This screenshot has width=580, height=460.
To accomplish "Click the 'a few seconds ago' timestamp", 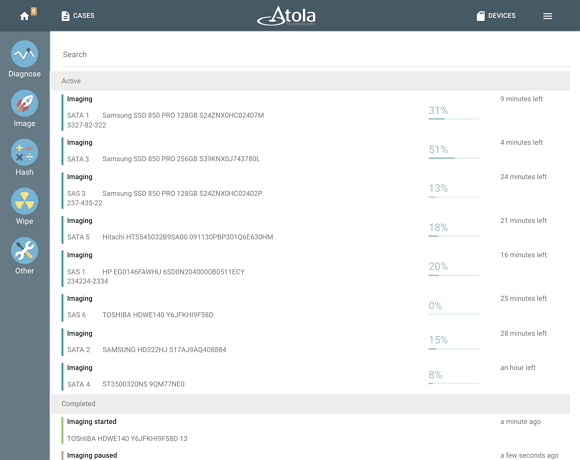I will click(529, 455).
